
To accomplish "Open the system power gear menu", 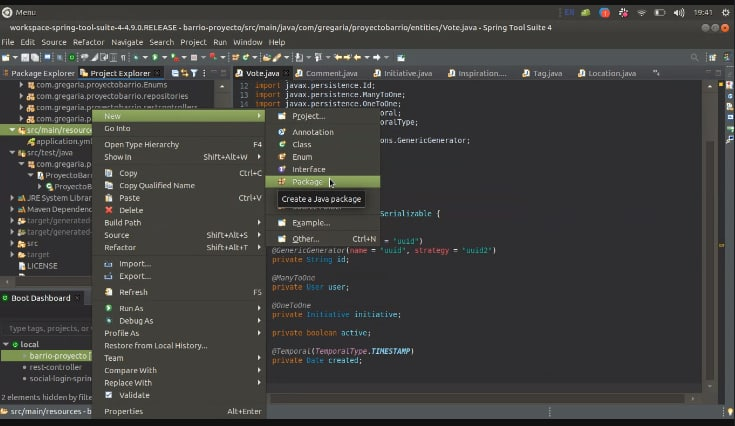I will pos(726,13).
